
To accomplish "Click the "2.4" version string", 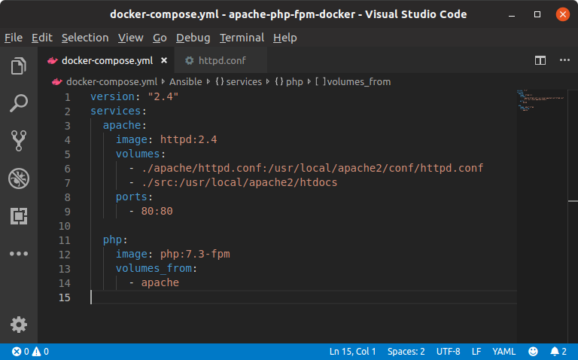I will [163, 97].
